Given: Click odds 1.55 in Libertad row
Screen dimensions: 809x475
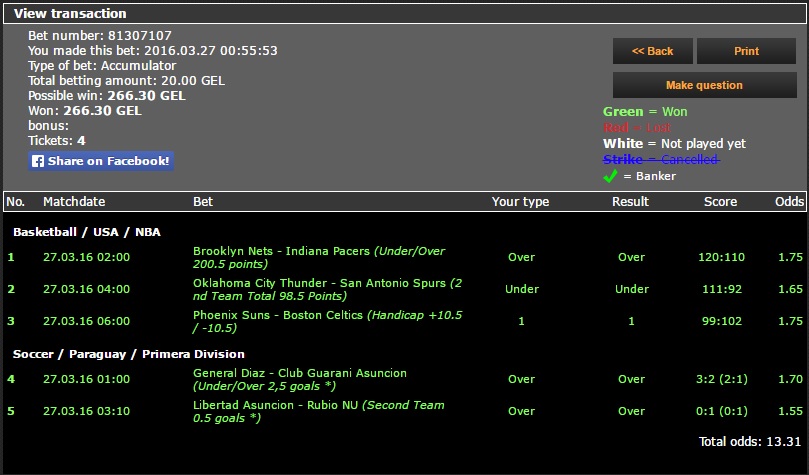Looking at the screenshot, I should point(790,412).
